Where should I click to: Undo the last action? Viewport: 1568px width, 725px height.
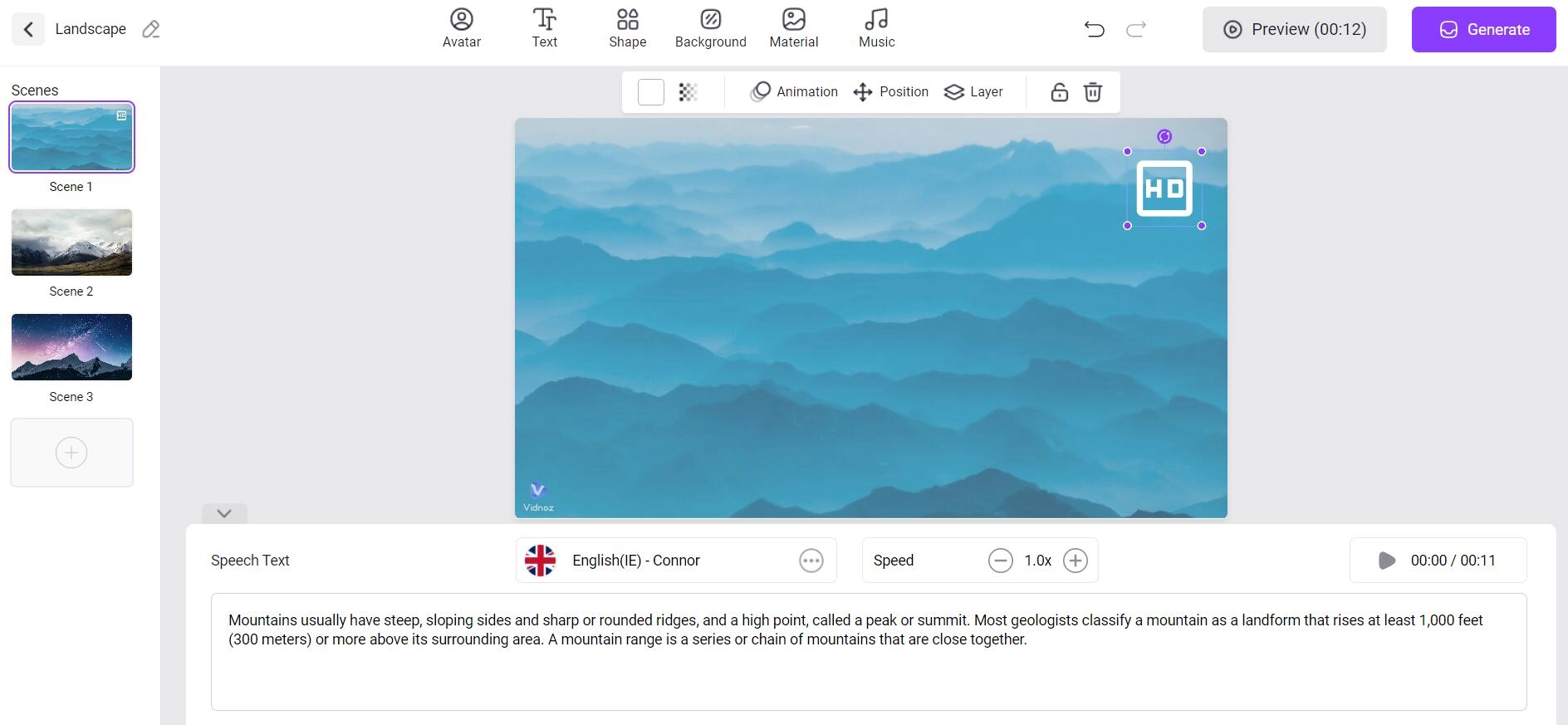[x=1094, y=30]
